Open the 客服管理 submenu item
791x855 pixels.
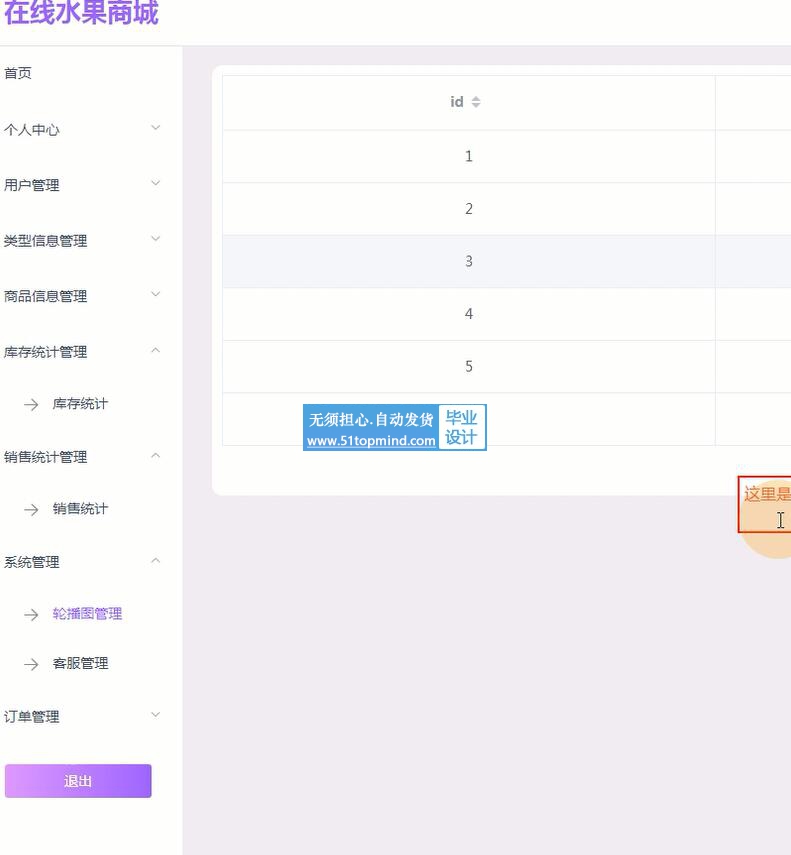80,664
